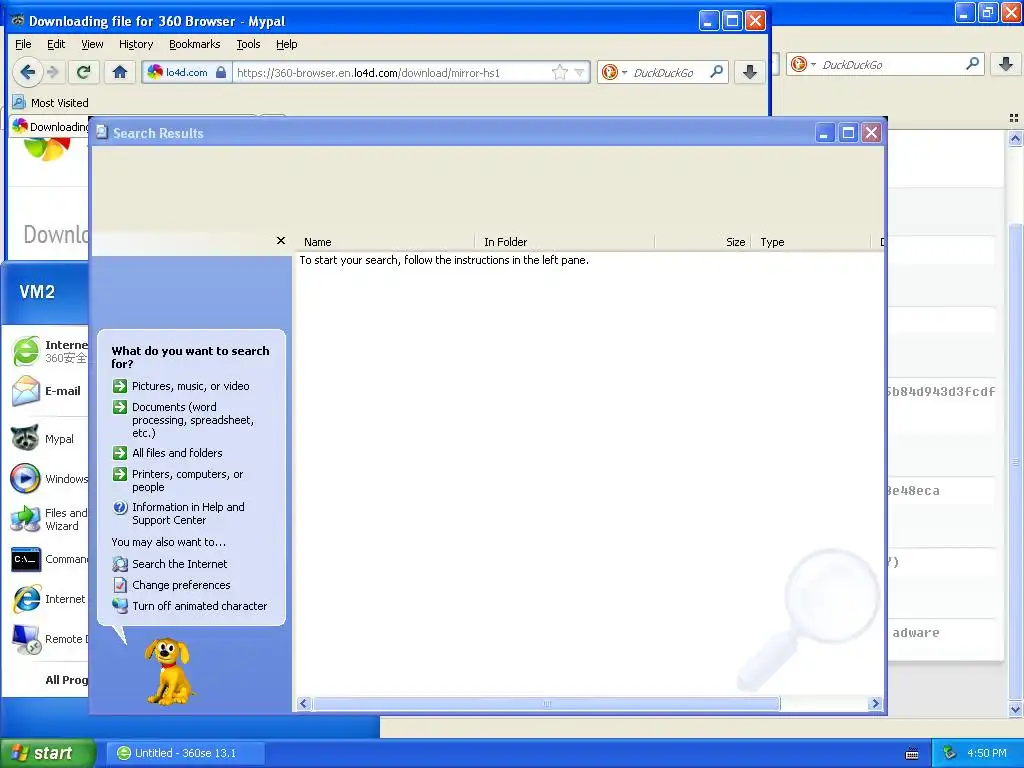1024x768 pixels.
Task: Open Command Prompt from Start menu
Action: point(51,559)
